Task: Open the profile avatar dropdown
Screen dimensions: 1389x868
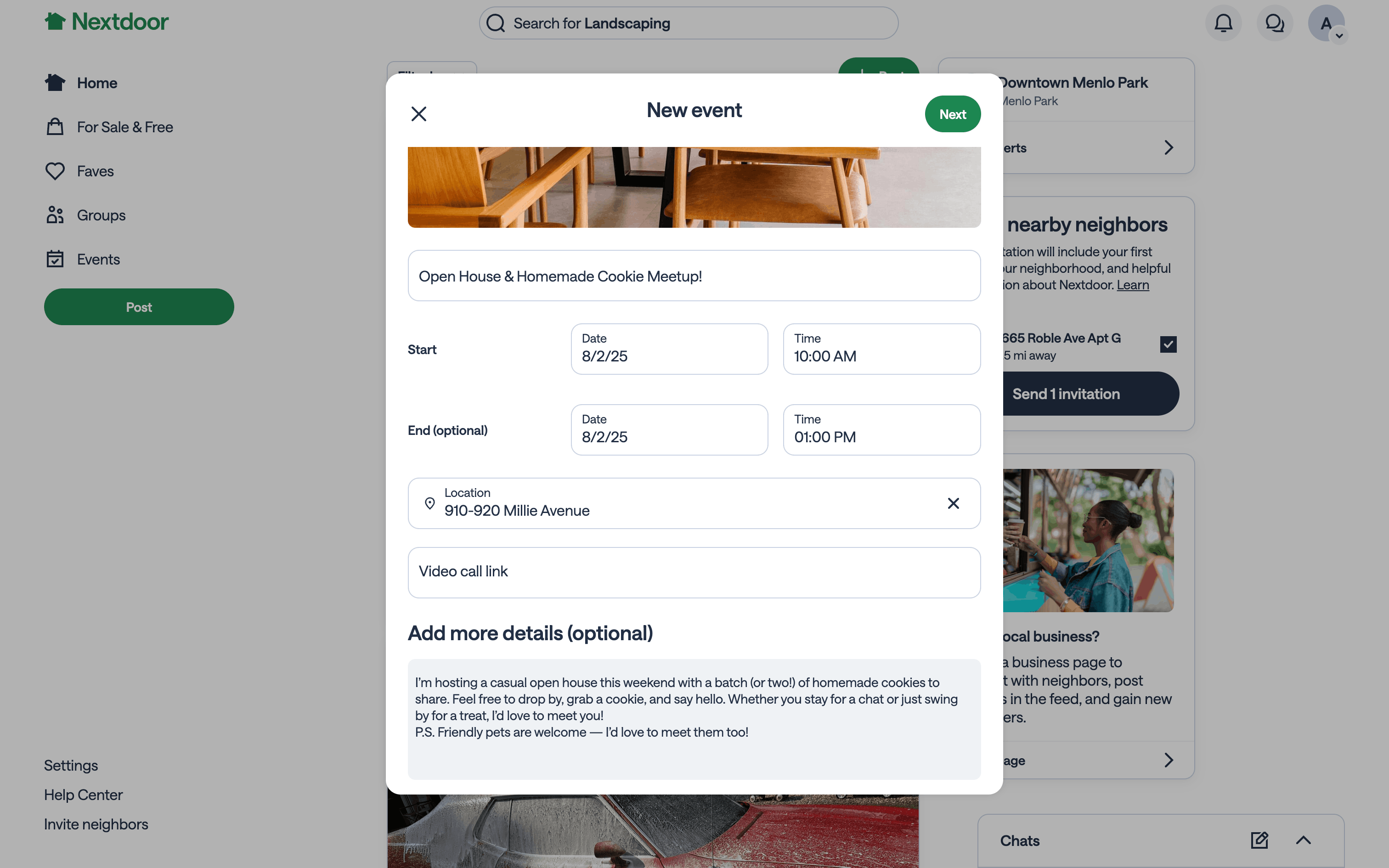Action: coord(1326,23)
